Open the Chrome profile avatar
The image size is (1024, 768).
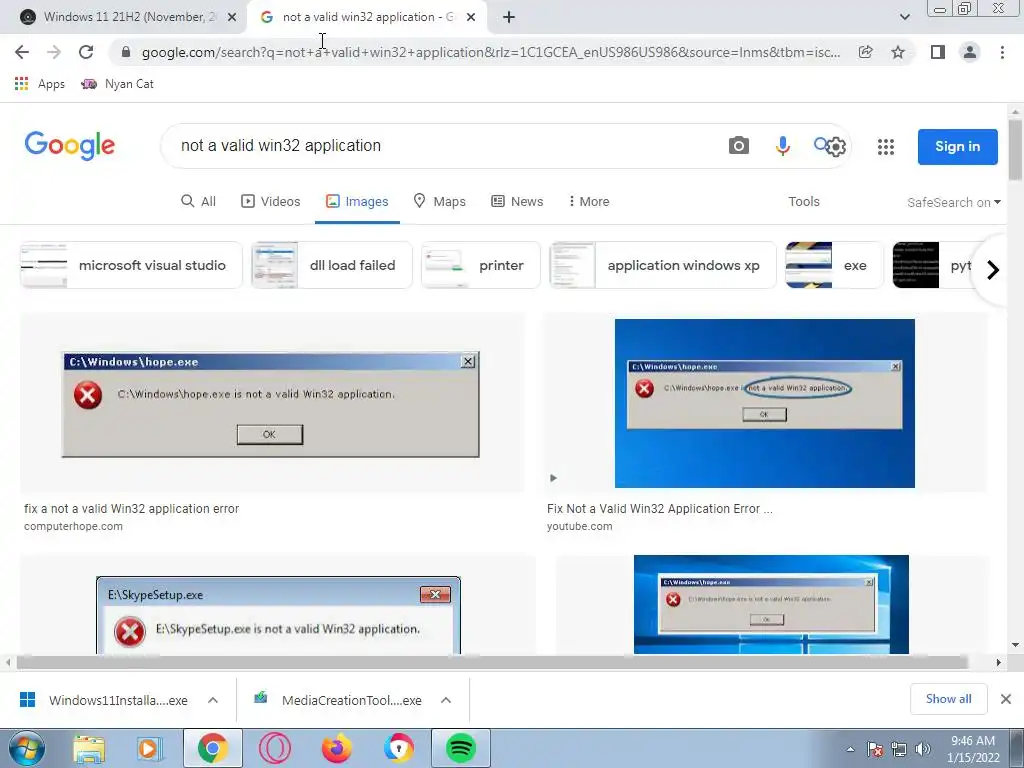coord(970,52)
